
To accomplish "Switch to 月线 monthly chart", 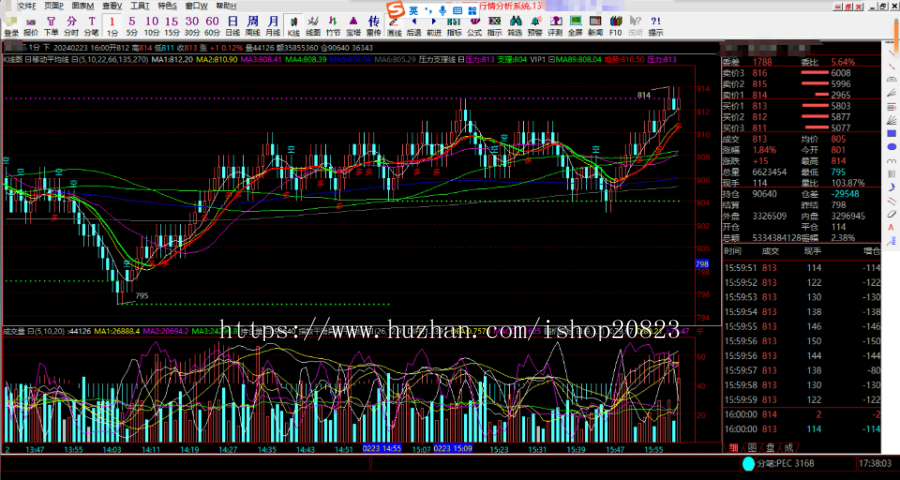I will click(273, 26).
